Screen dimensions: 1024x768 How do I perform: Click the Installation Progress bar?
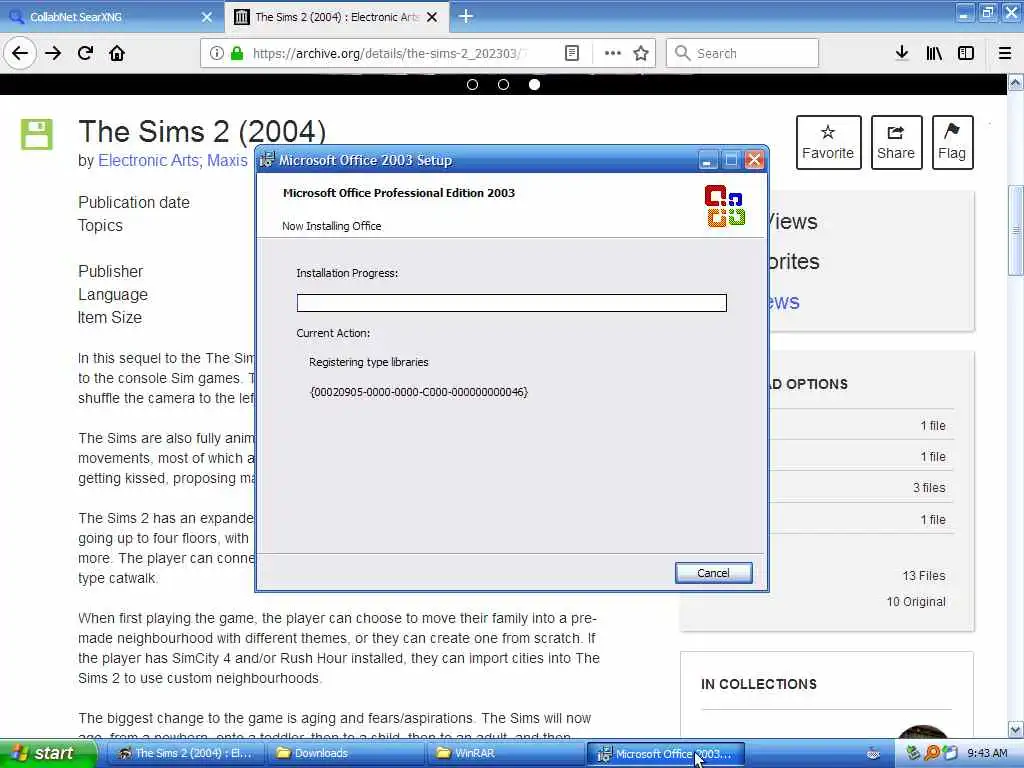[x=511, y=303]
